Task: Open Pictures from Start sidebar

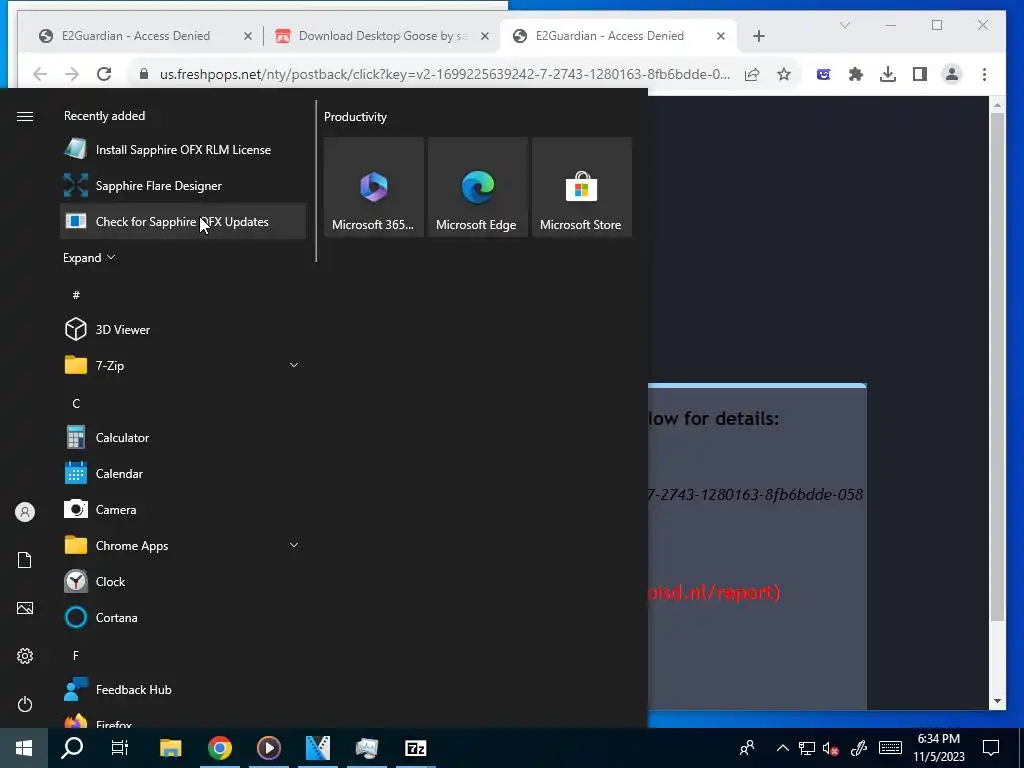Action: tap(25, 608)
